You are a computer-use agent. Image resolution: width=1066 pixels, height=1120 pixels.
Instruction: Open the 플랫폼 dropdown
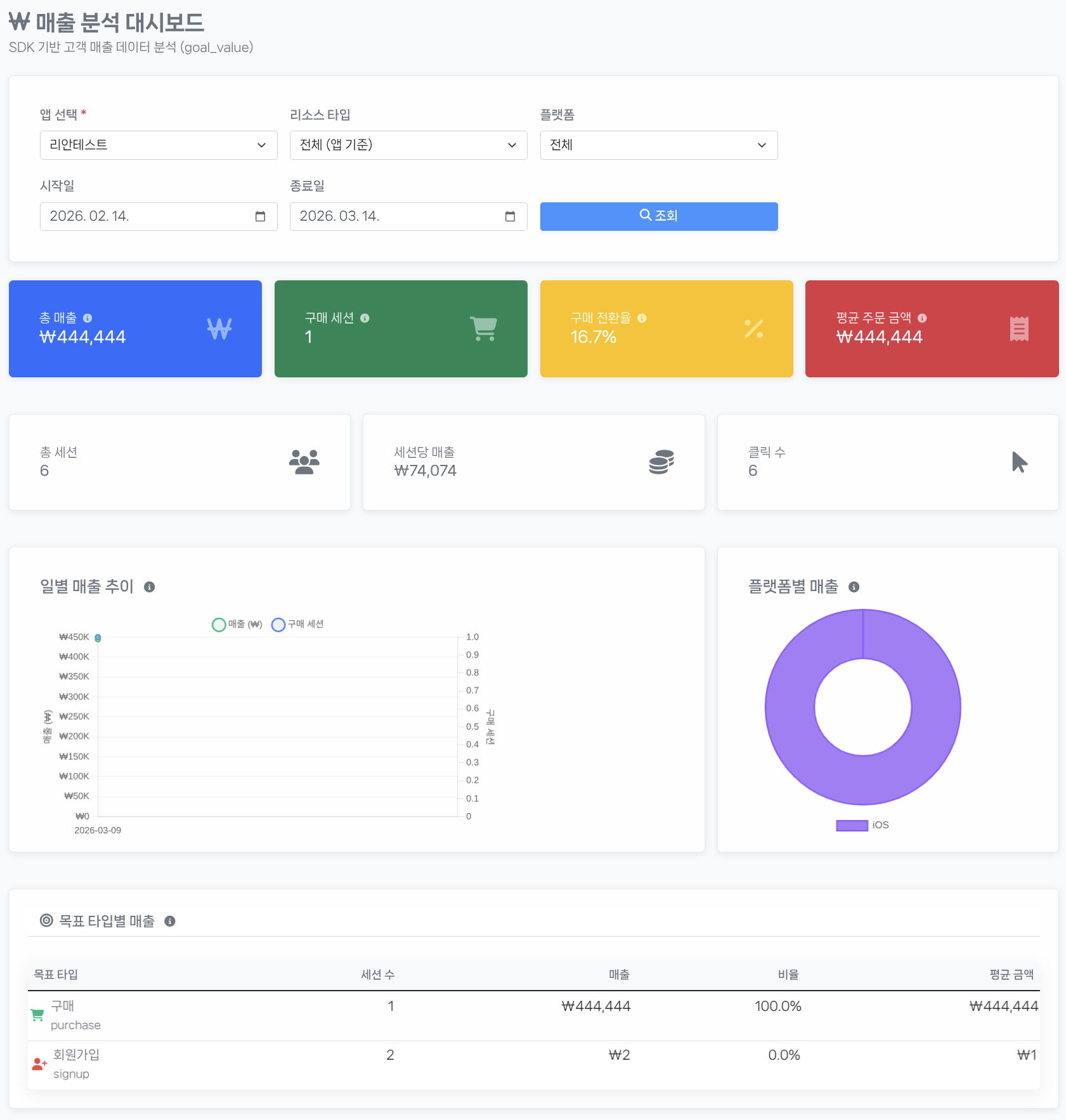[x=658, y=145]
